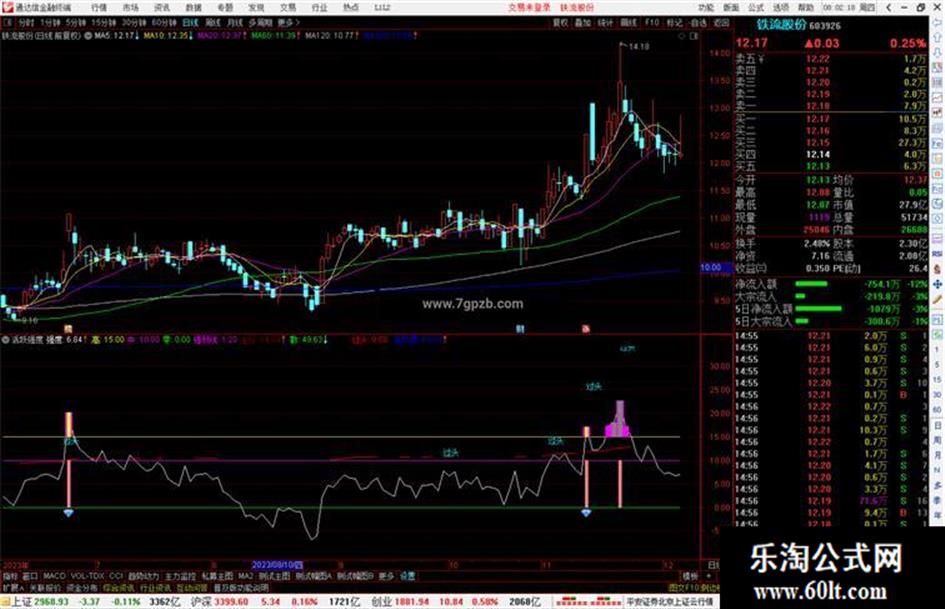
Task: Click the 创业 index in status bar
Action: tap(381, 602)
